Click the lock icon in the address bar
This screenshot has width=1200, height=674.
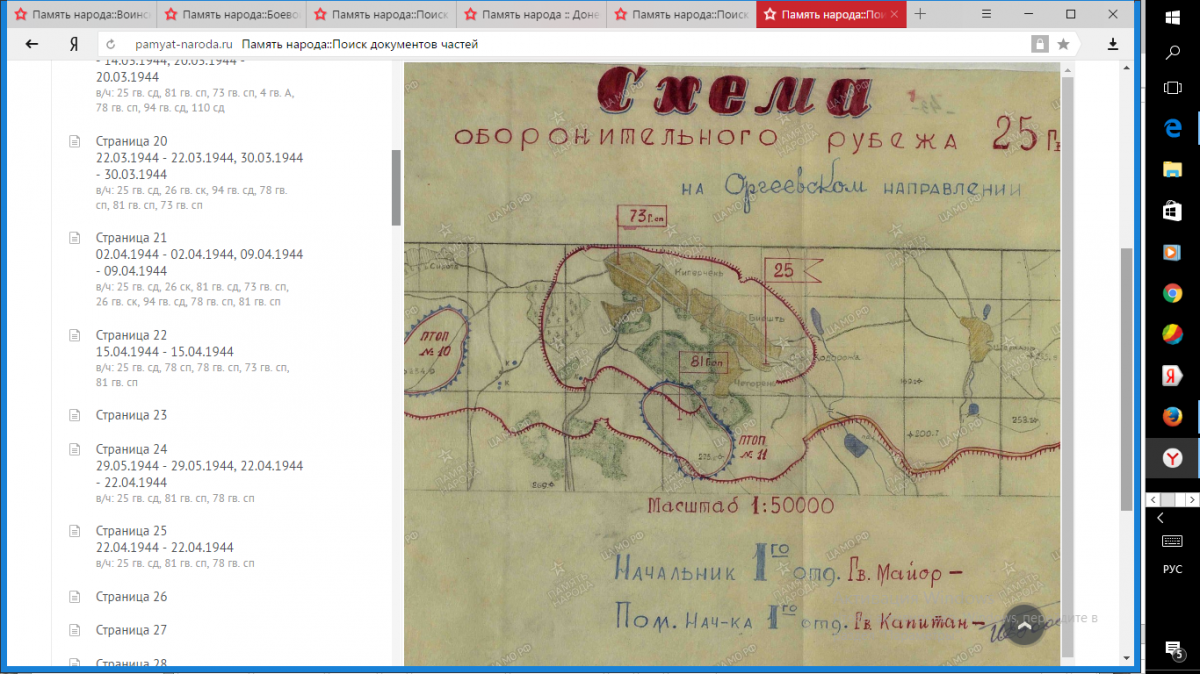coord(1040,44)
